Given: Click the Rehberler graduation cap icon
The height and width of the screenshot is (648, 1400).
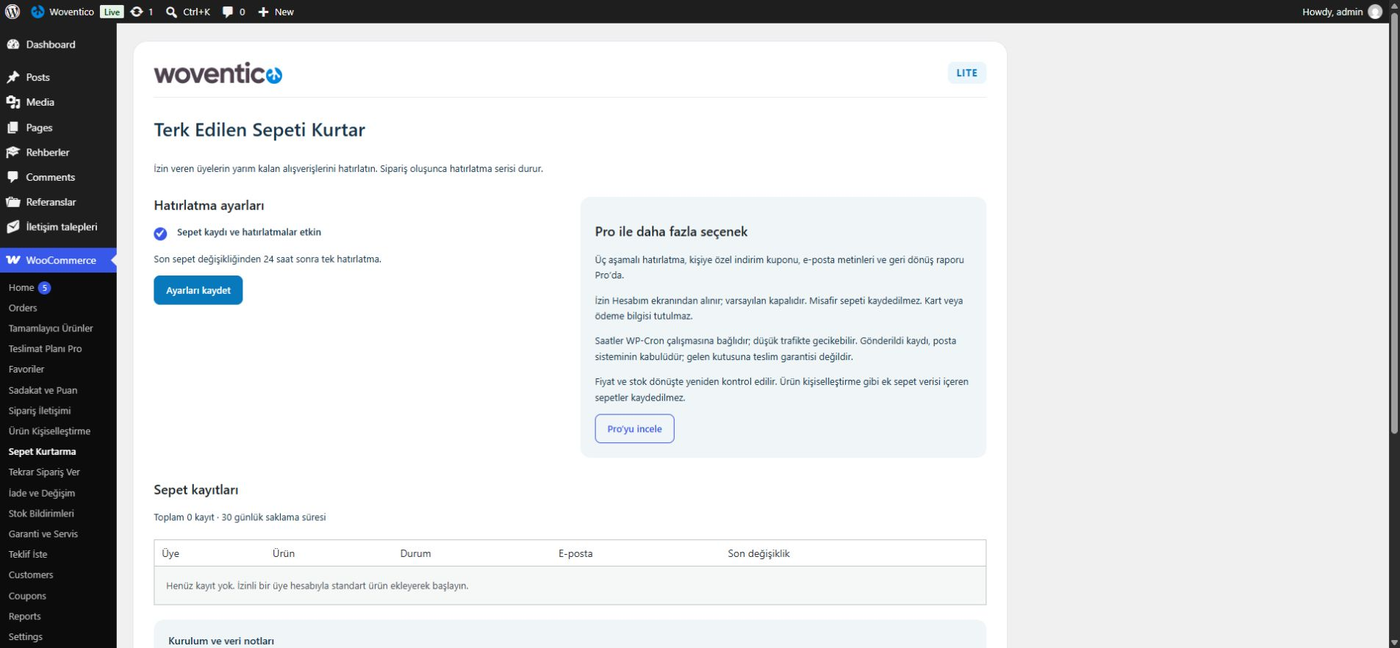Looking at the screenshot, I should 13,152.
